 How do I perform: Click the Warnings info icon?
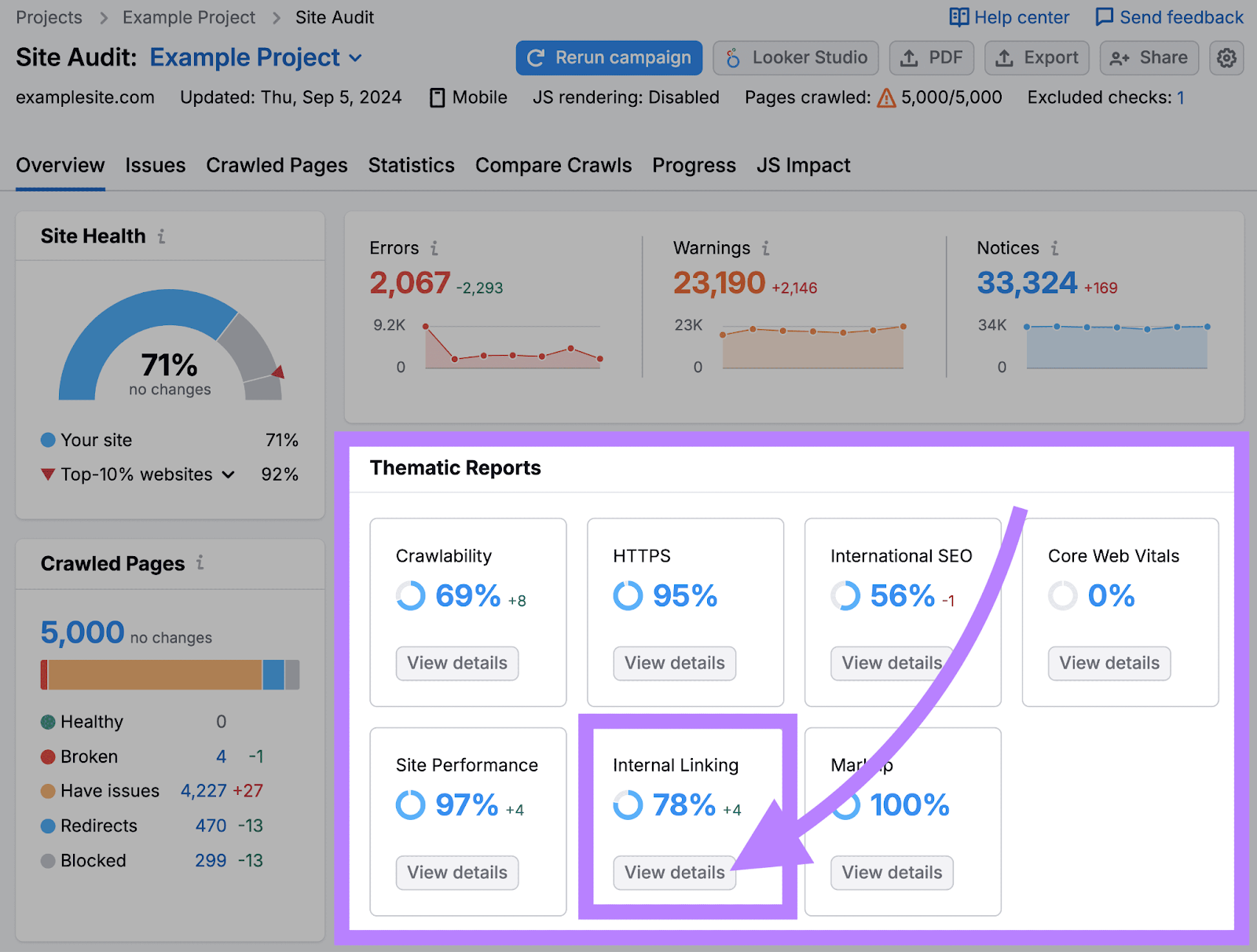[x=765, y=248]
